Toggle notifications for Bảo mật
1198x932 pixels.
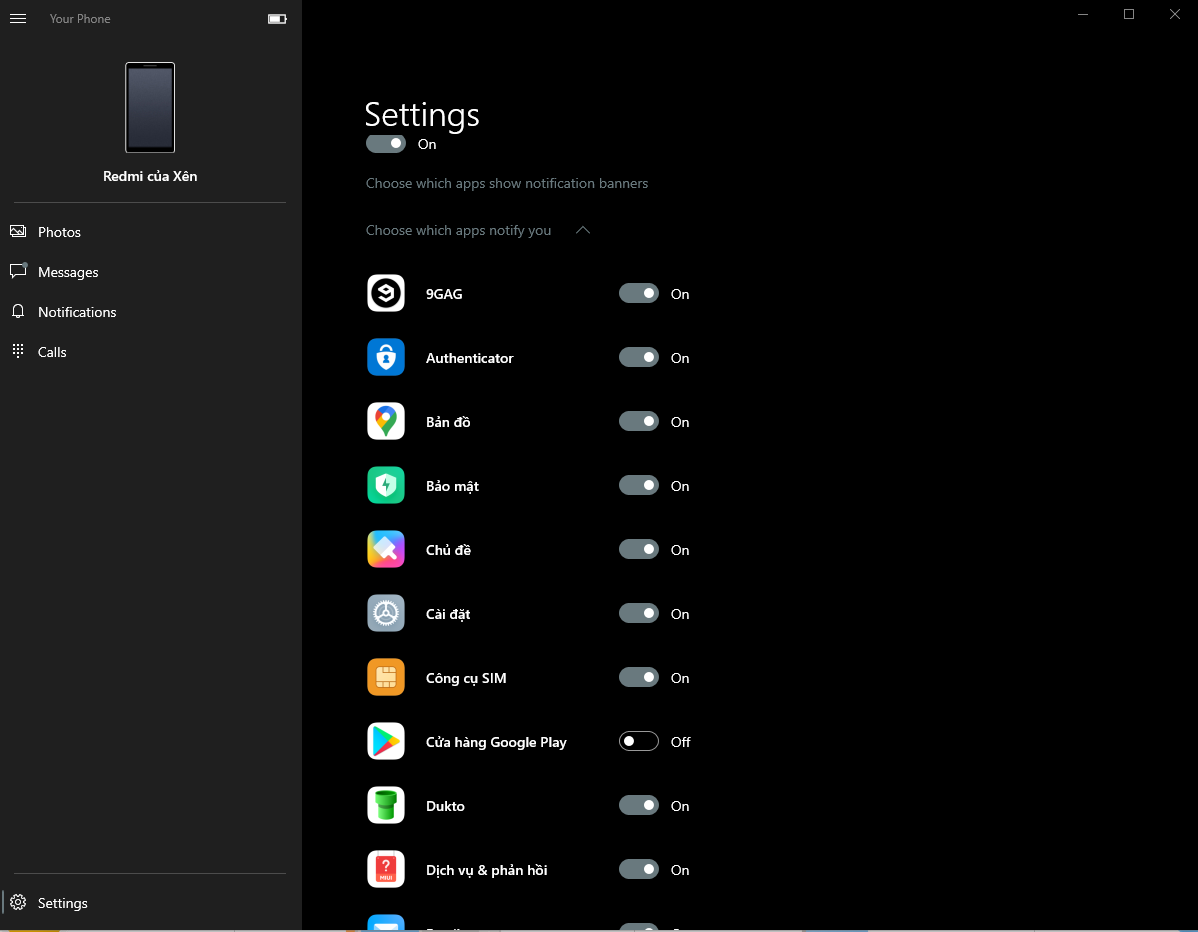(639, 486)
